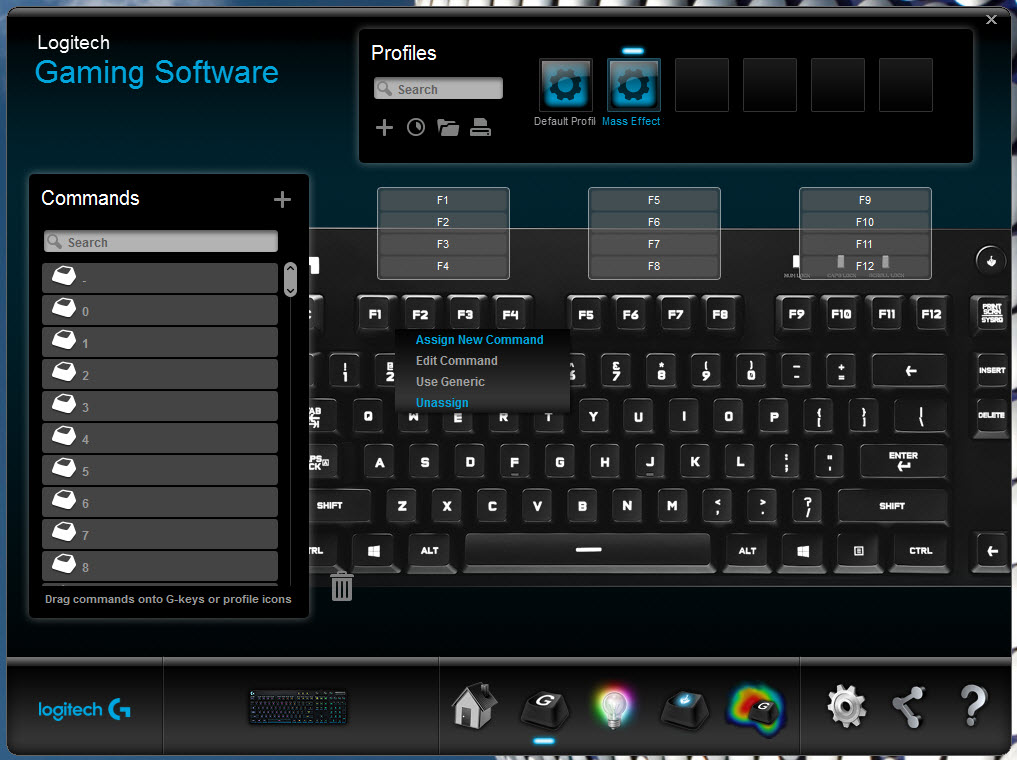
Task: Click the right Ctrl key on keyboard
Action: pos(920,551)
